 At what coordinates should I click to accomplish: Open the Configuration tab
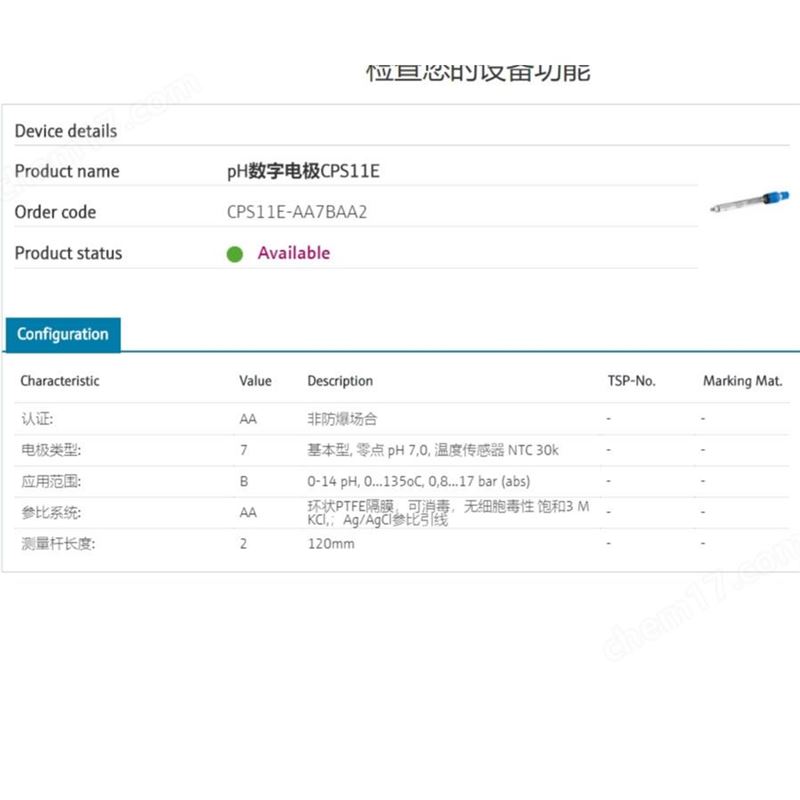pos(63,334)
